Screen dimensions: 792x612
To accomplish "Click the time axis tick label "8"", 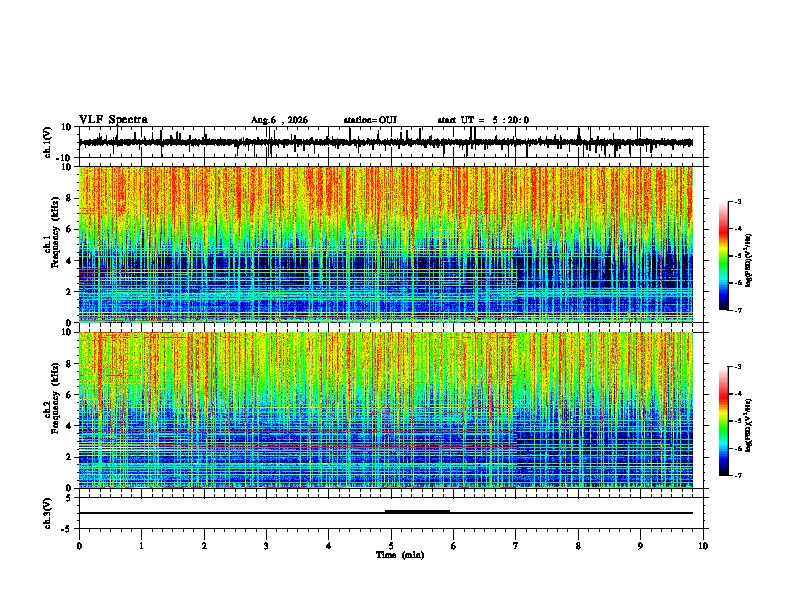I will [x=578, y=546].
